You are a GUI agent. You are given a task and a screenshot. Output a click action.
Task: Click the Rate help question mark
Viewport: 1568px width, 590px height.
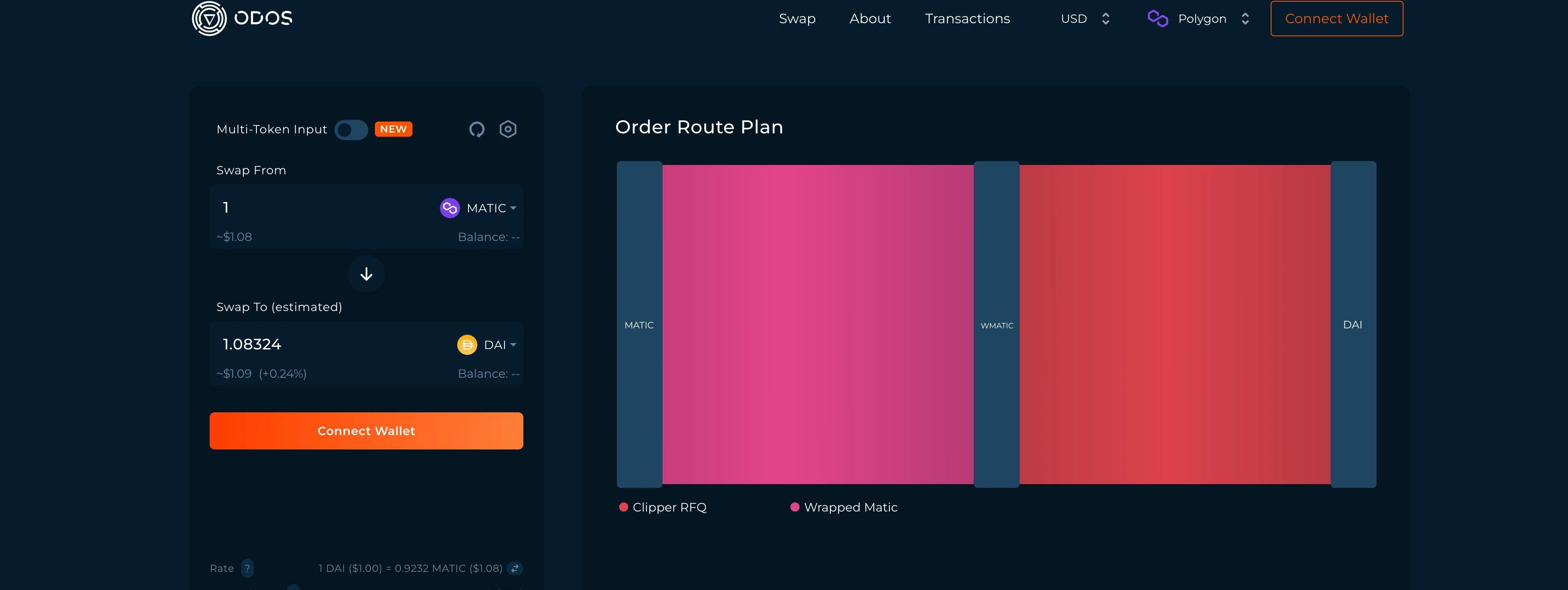point(247,568)
